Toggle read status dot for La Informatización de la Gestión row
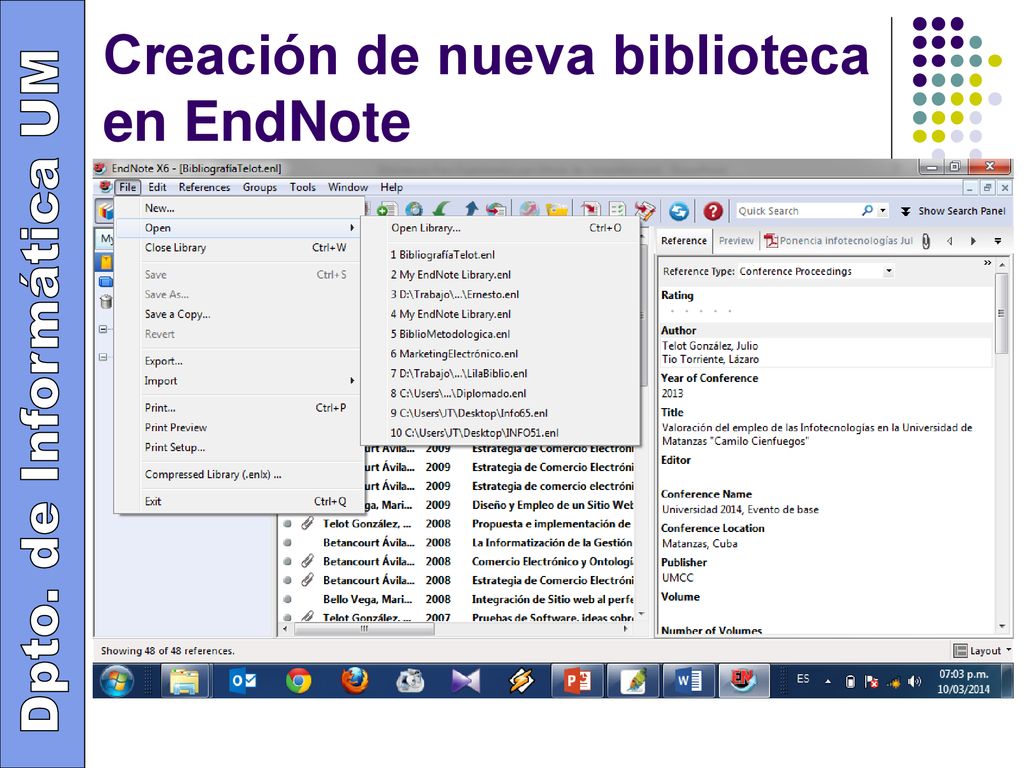The height and width of the screenshot is (768, 1024). (x=287, y=543)
